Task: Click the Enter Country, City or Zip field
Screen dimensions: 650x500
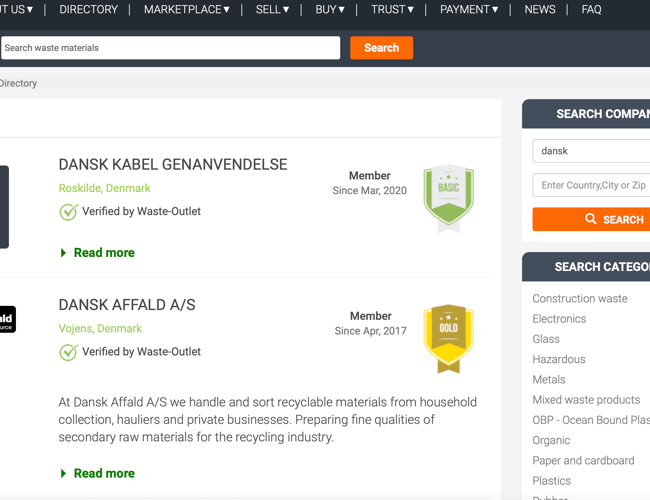Action: tap(591, 185)
